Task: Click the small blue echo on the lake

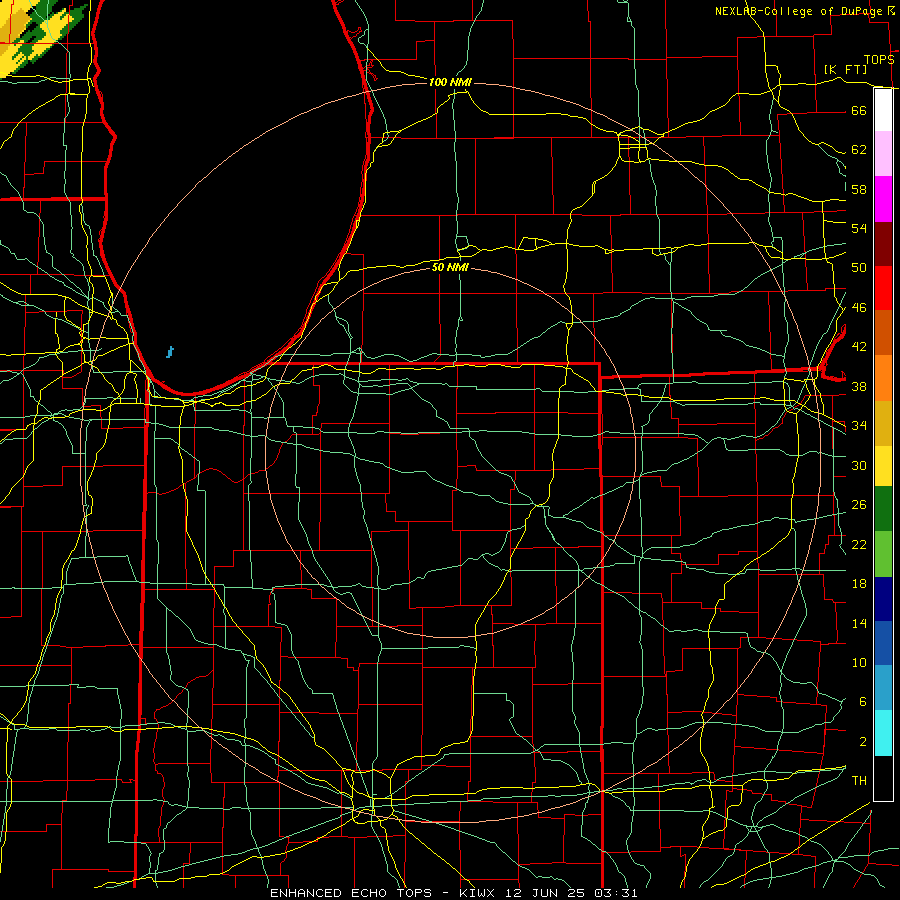Action: tap(170, 352)
